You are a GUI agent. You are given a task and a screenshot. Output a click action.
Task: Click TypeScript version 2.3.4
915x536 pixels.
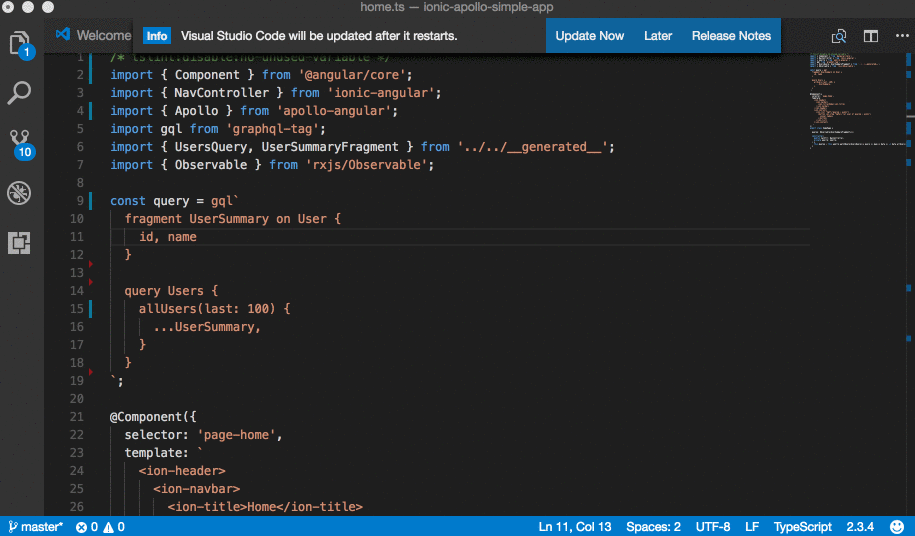coord(860,527)
